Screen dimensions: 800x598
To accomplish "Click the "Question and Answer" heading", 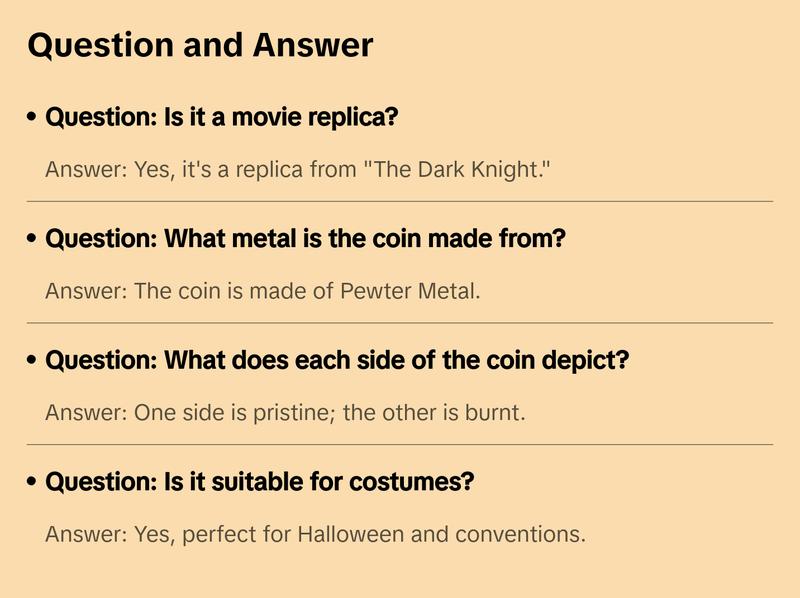I will (200, 46).
